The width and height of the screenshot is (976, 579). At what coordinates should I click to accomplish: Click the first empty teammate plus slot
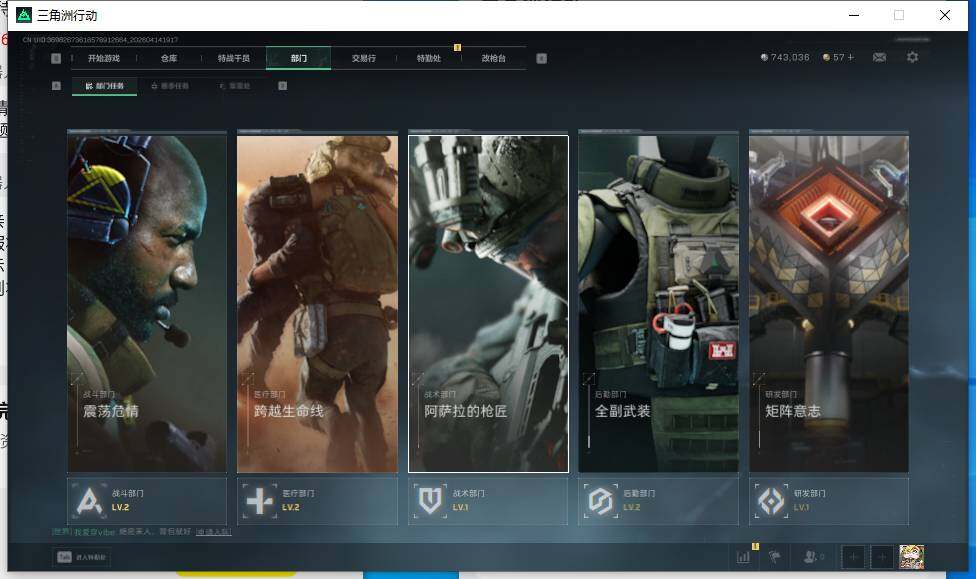pyautogui.click(x=853, y=557)
